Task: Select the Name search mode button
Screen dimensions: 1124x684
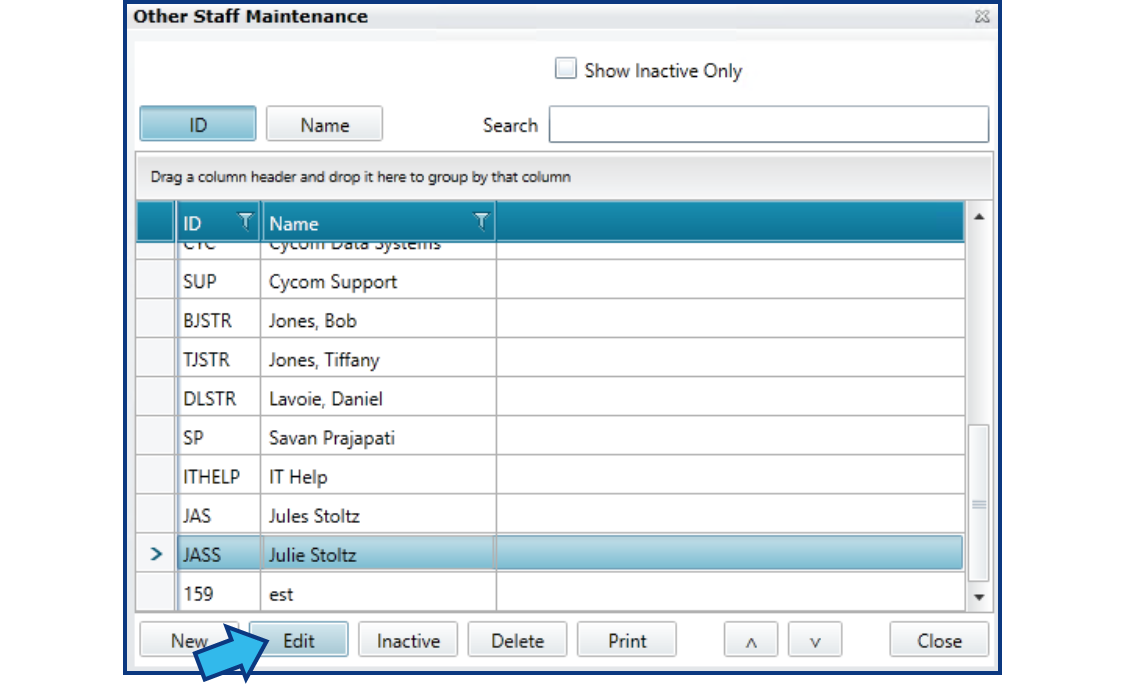Action: pyautogui.click(x=324, y=124)
